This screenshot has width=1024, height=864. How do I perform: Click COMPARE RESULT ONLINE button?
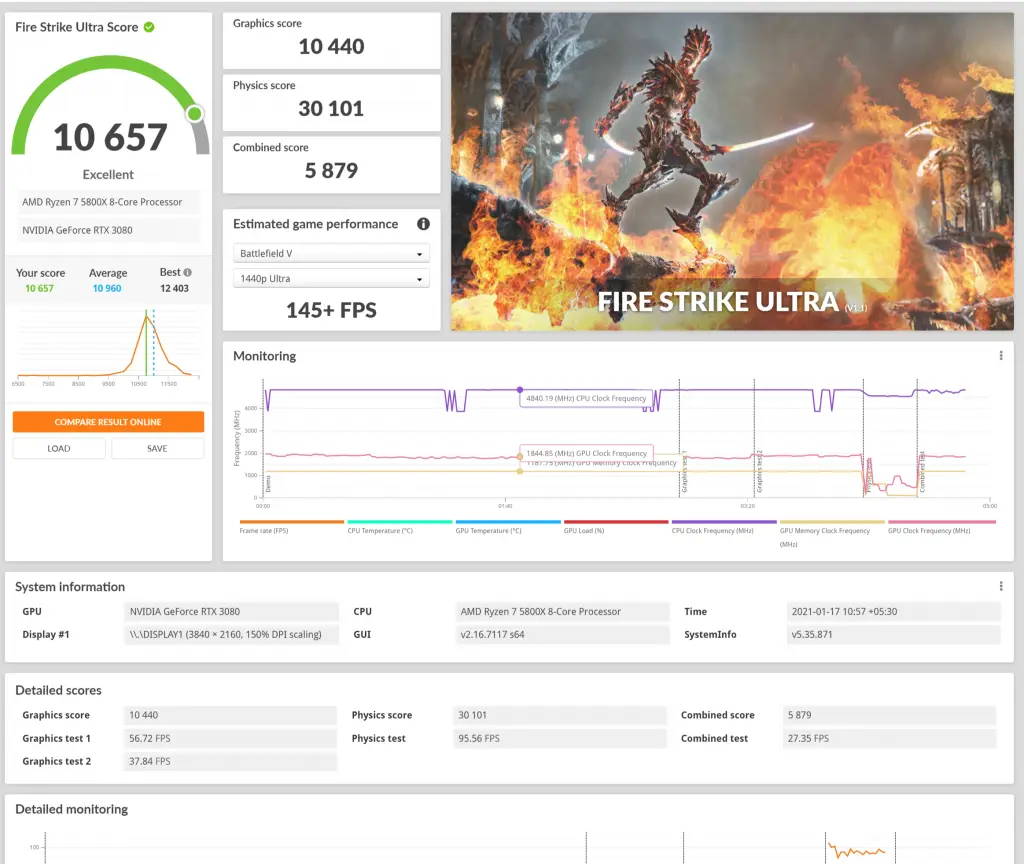(108, 422)
